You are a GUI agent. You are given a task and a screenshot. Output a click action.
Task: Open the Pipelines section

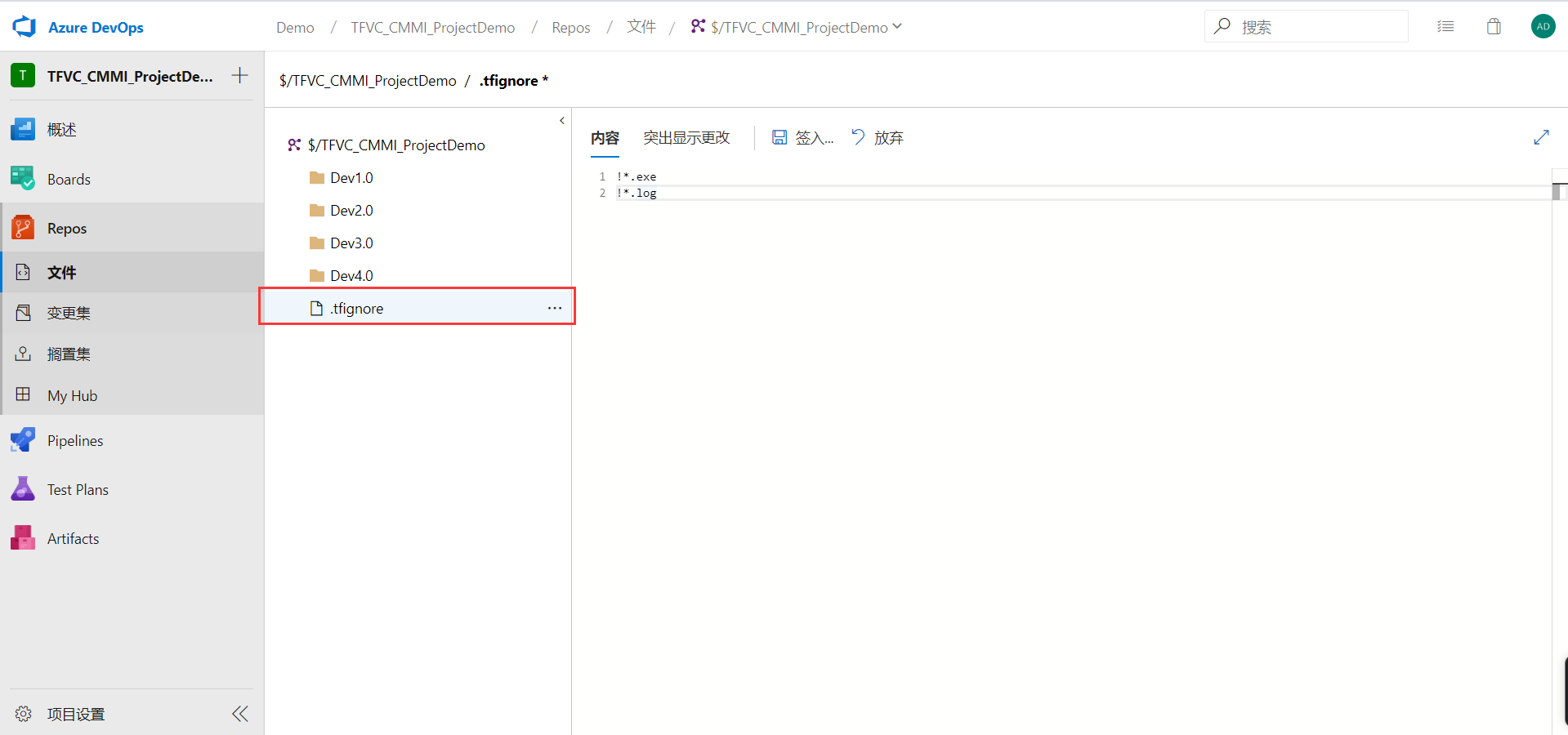click(132, 440)
